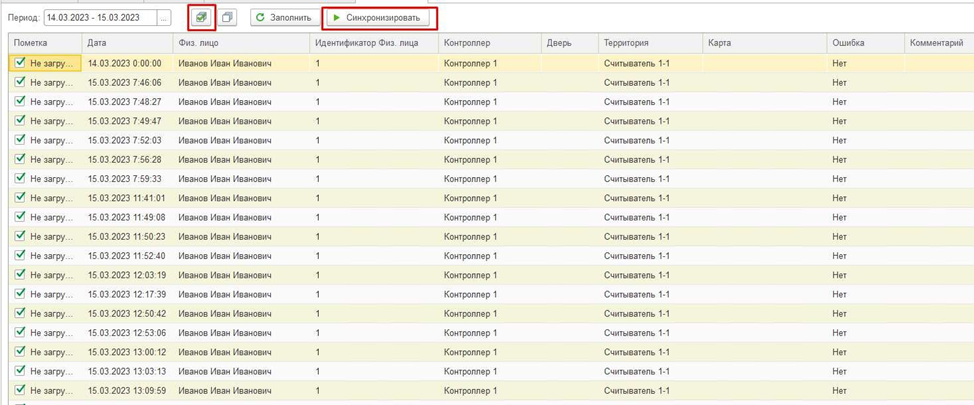Toggle checkbox for row 15.03.2023 7:46:06
The image size is (974, 405).
[x=20, y=82]
